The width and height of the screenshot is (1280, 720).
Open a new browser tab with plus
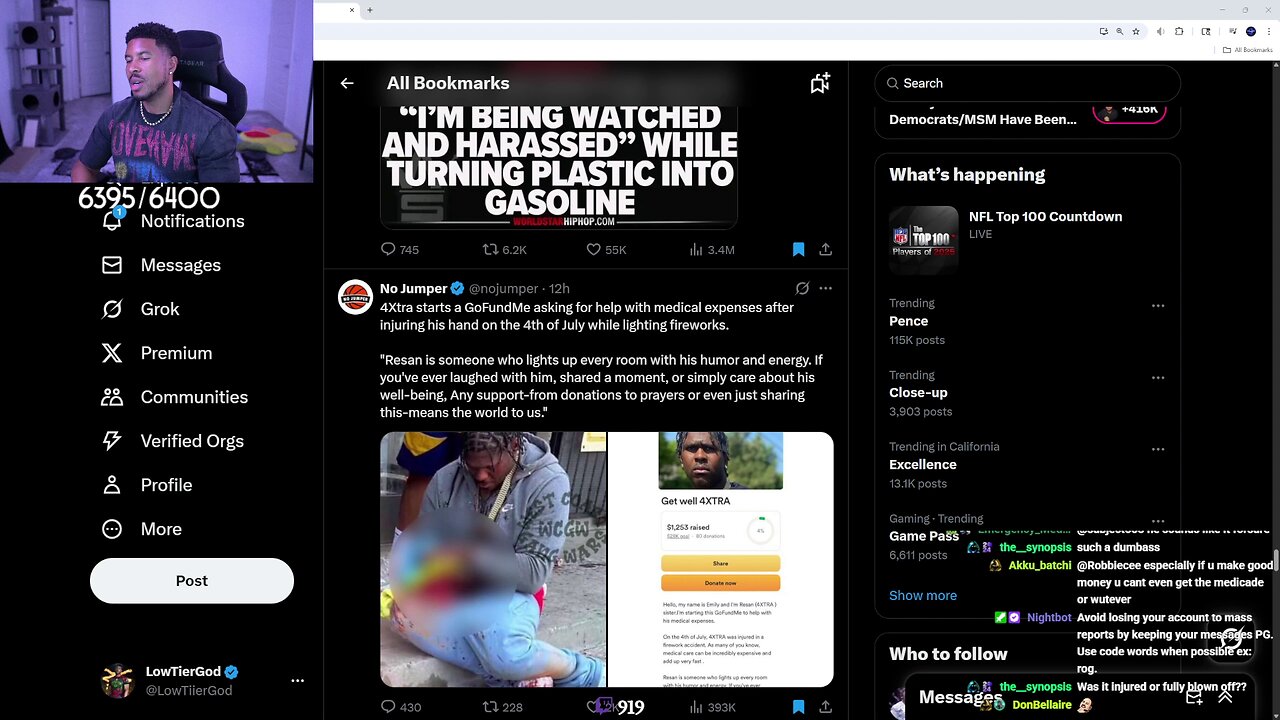click(369, 10)
